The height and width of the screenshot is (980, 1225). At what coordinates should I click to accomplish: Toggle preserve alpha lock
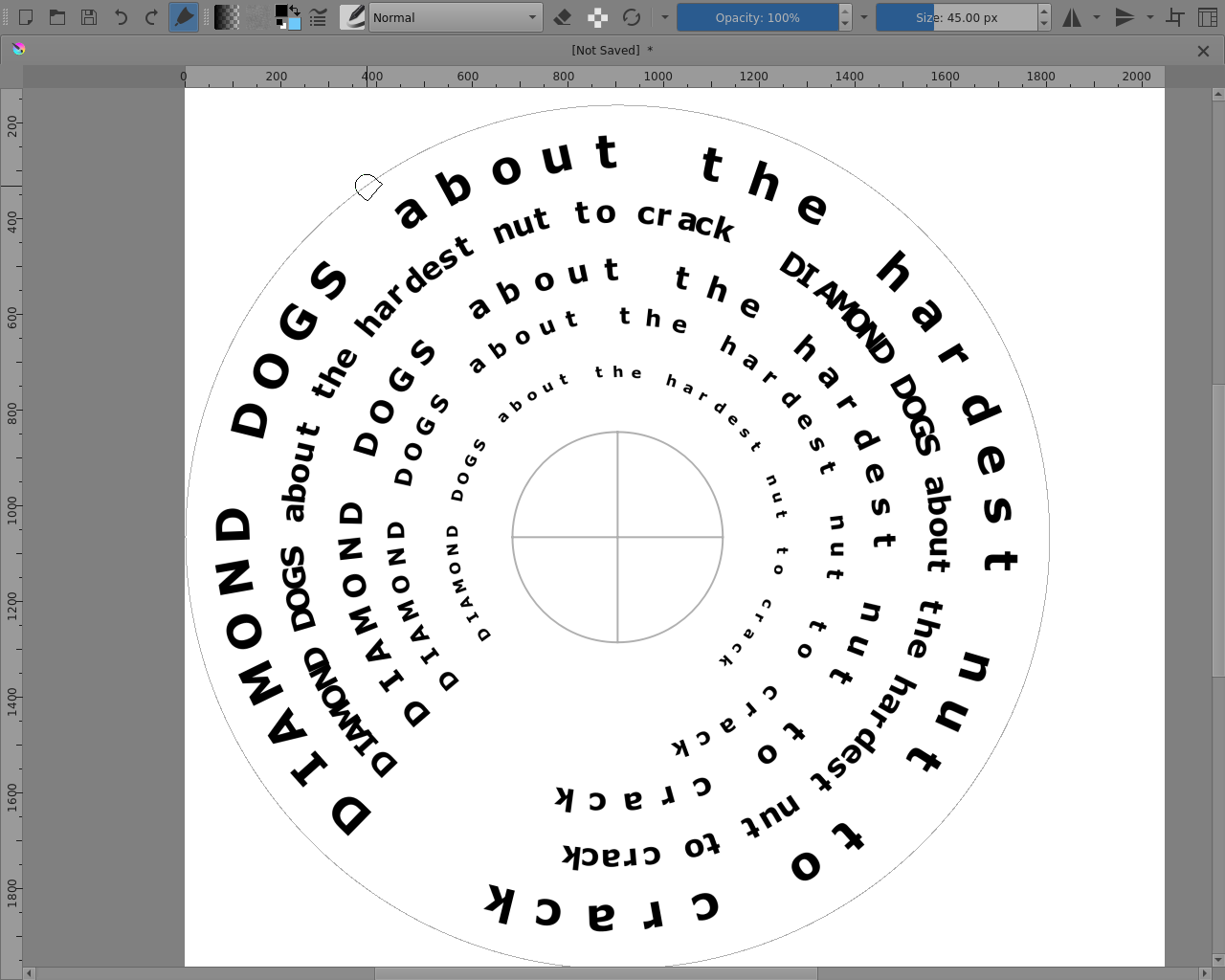(x=597, y=17)
